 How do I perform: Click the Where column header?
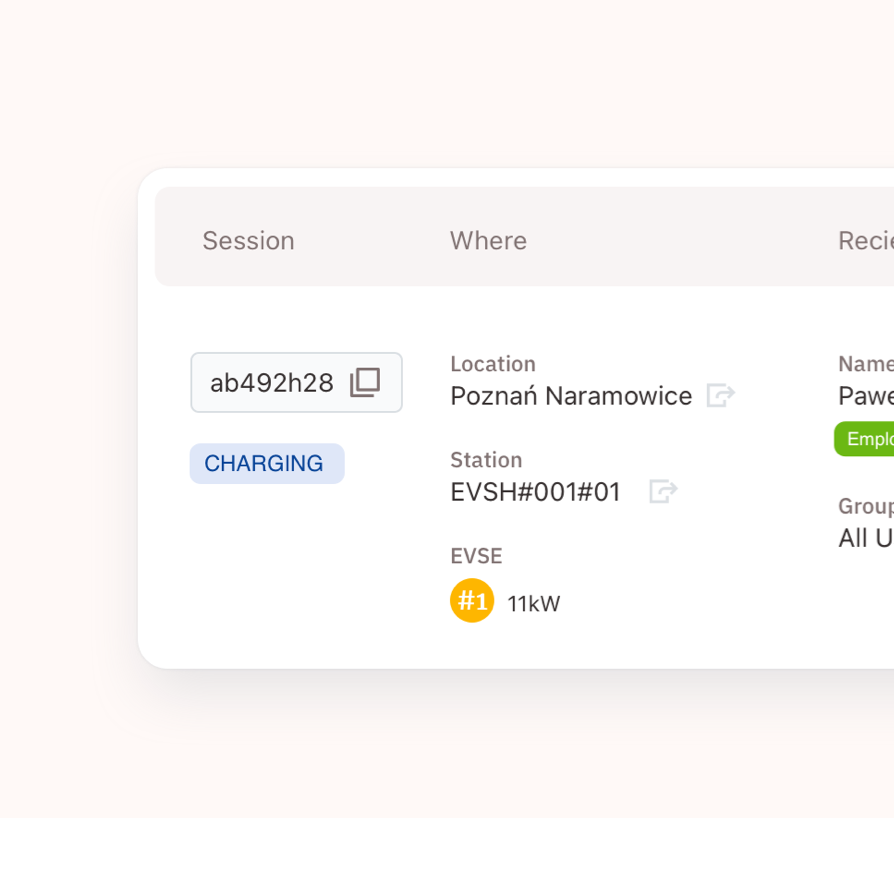pyautogui.click(x=488, y=241)
